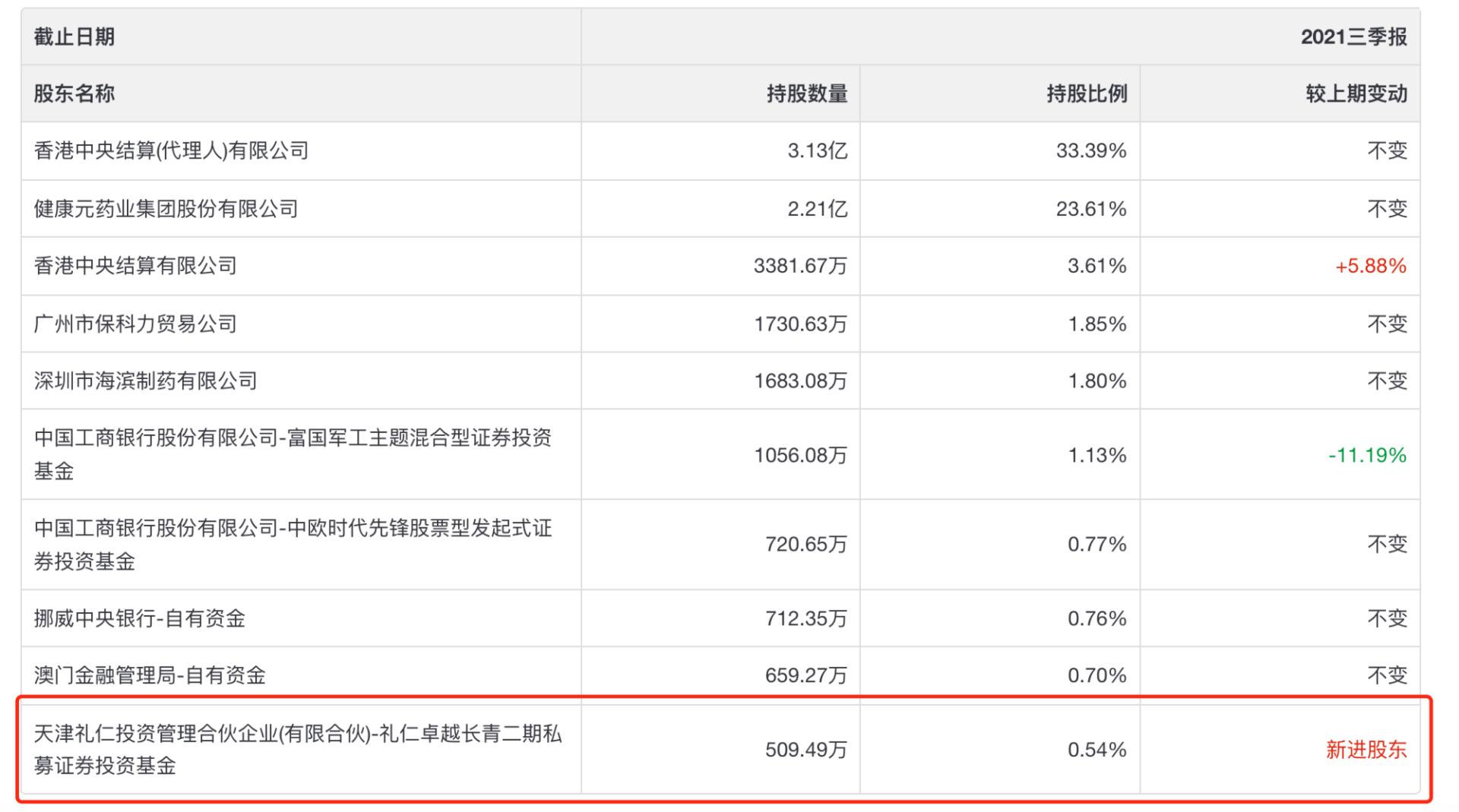Click the red 新进股东 label

[1366, 750]
